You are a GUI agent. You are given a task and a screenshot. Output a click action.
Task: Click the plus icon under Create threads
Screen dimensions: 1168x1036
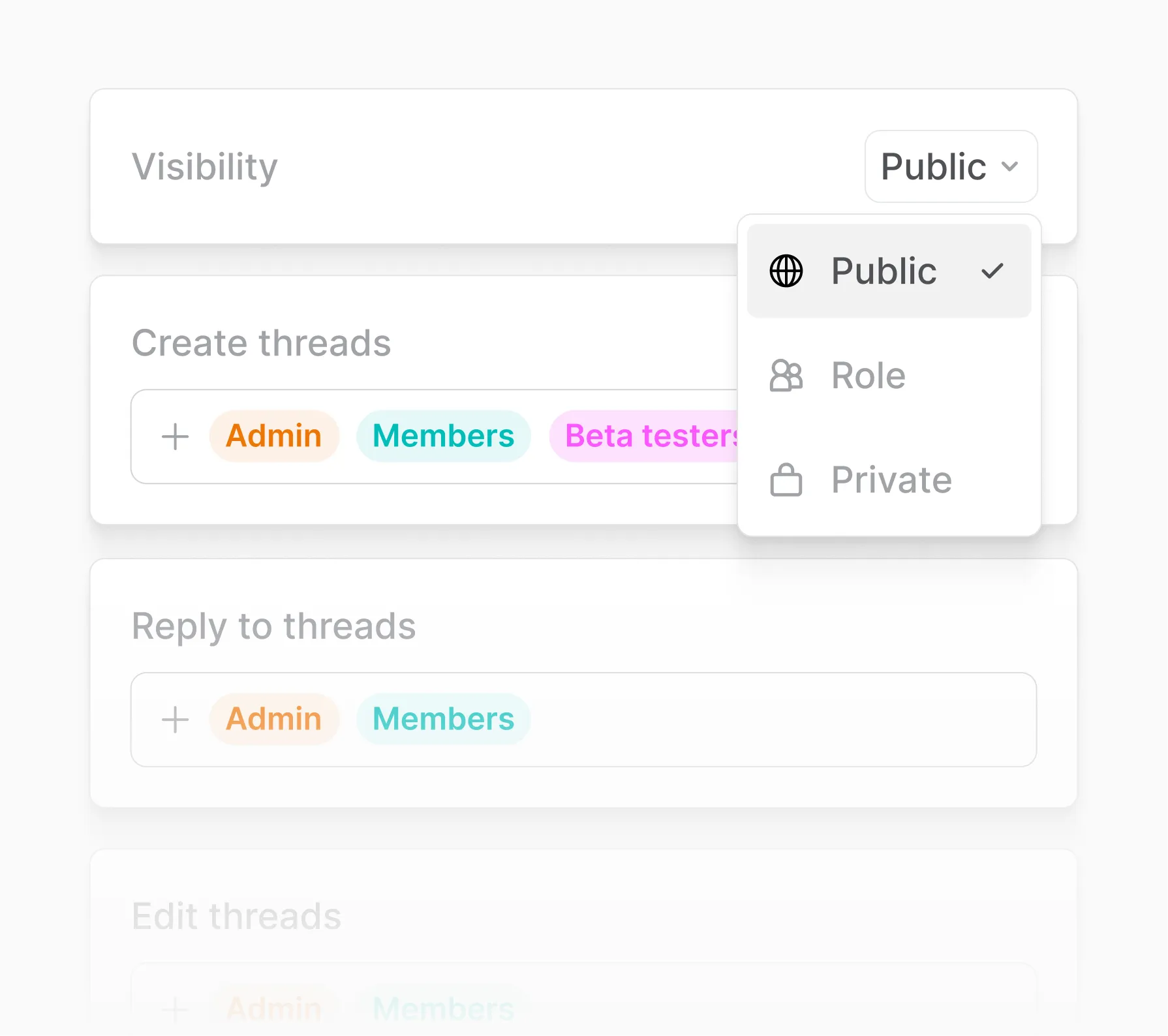pos(174,436)
